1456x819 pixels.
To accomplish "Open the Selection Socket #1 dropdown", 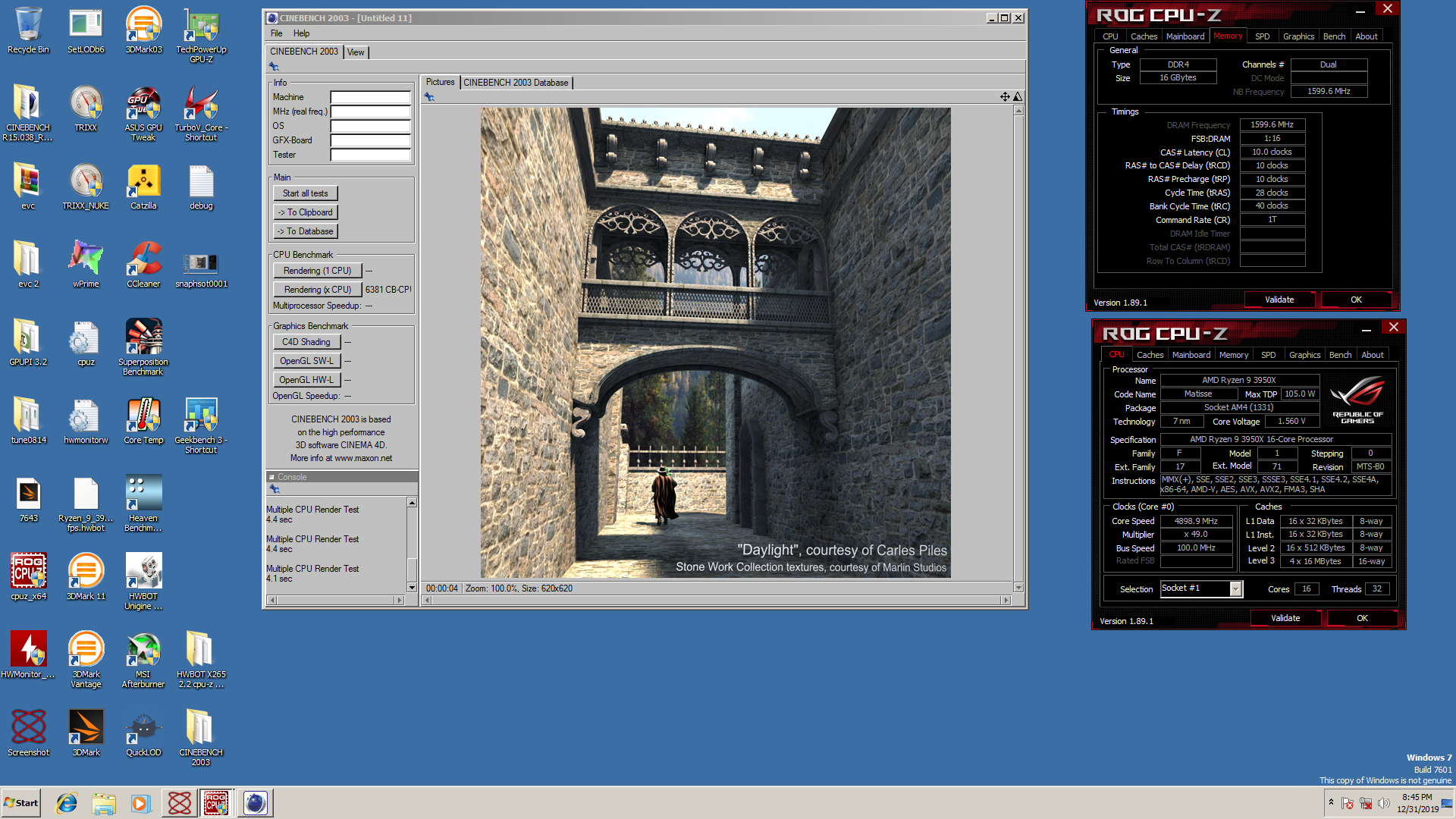I will pos(1235,589).
